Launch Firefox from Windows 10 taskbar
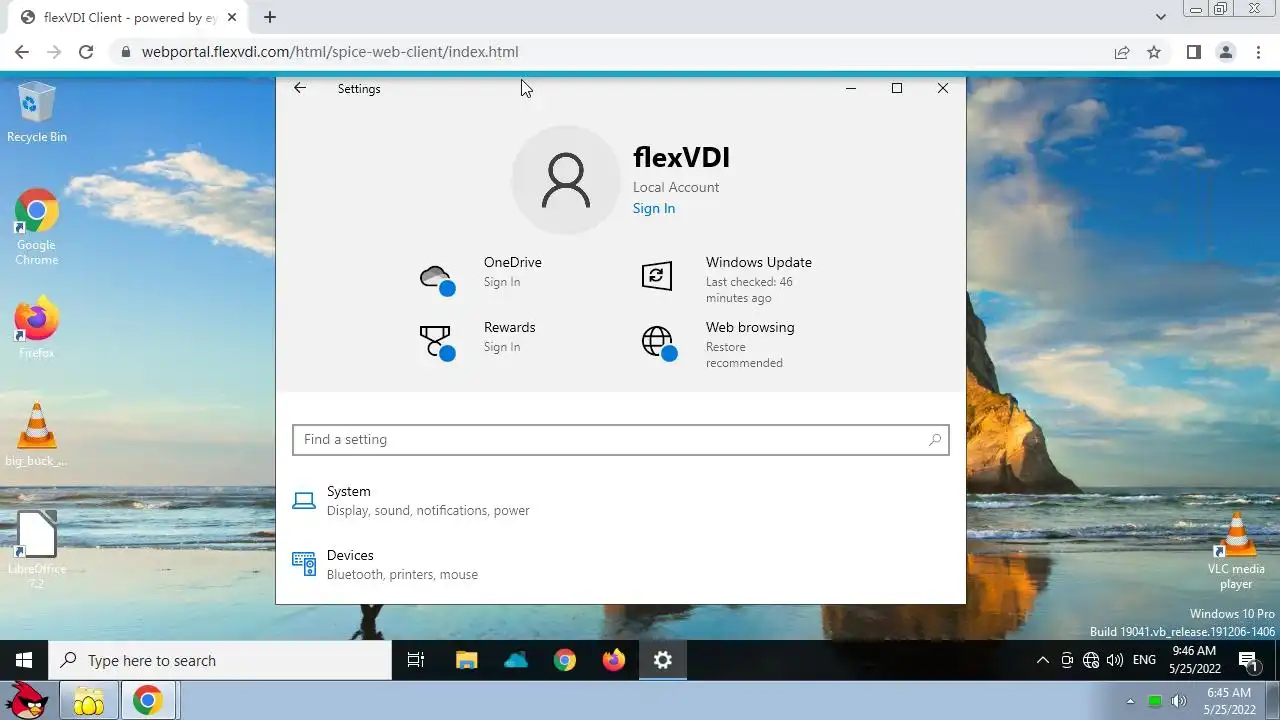Screen dimensions: 1280x720 [614, 660]
